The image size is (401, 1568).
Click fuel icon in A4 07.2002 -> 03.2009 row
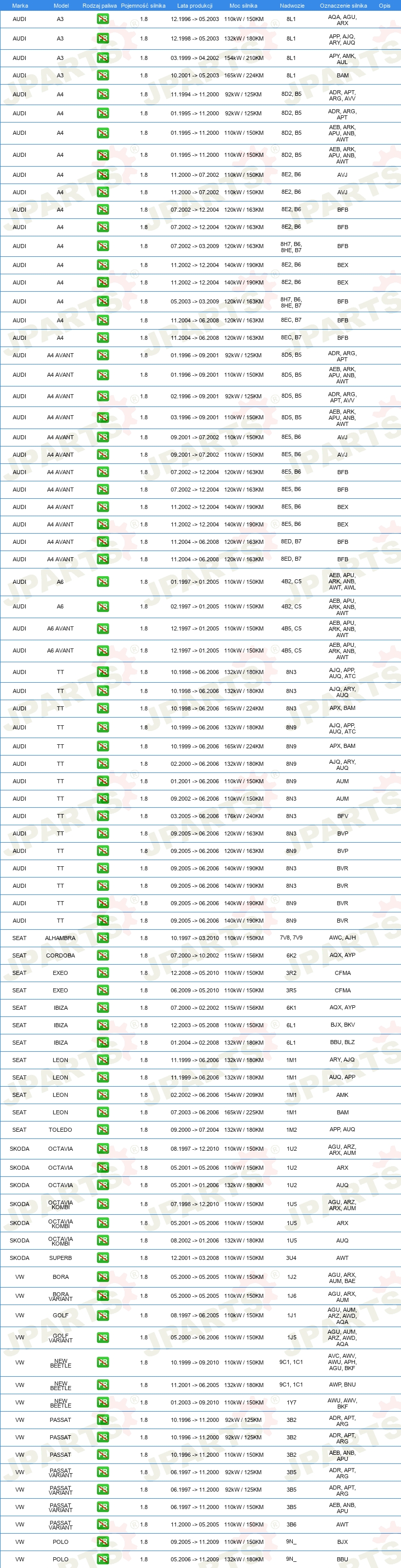coord(103,246)
